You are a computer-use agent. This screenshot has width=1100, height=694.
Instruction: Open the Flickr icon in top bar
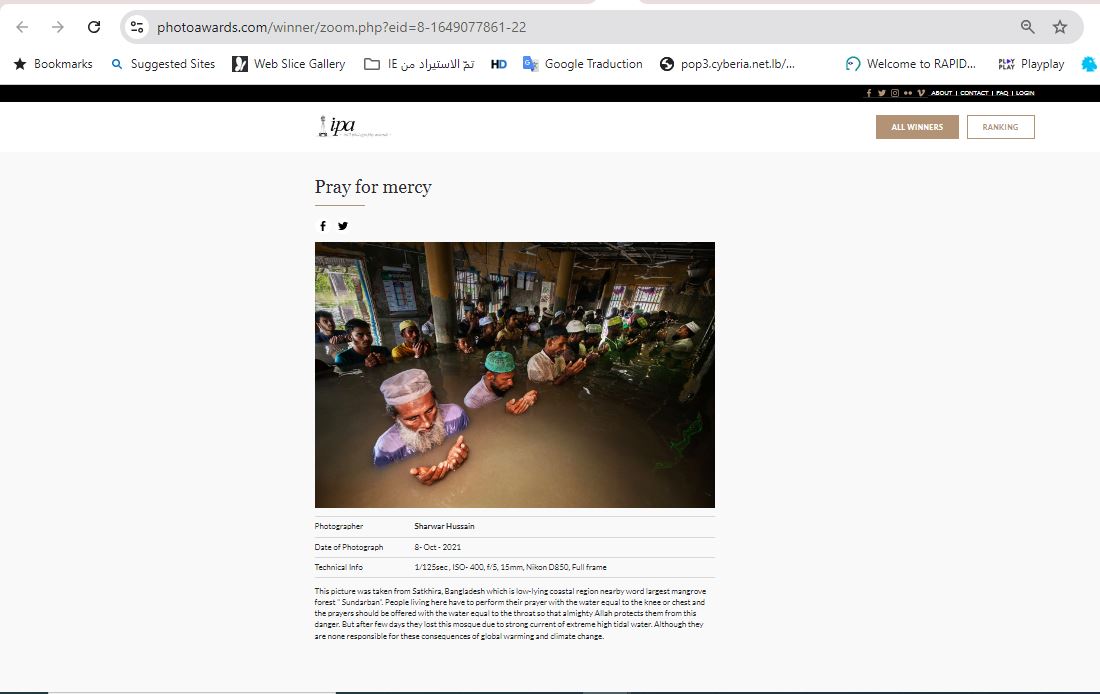coord(908,93)
